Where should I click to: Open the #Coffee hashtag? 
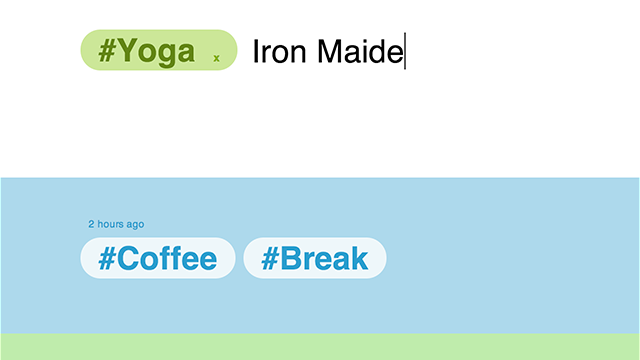tap(158, 258)
